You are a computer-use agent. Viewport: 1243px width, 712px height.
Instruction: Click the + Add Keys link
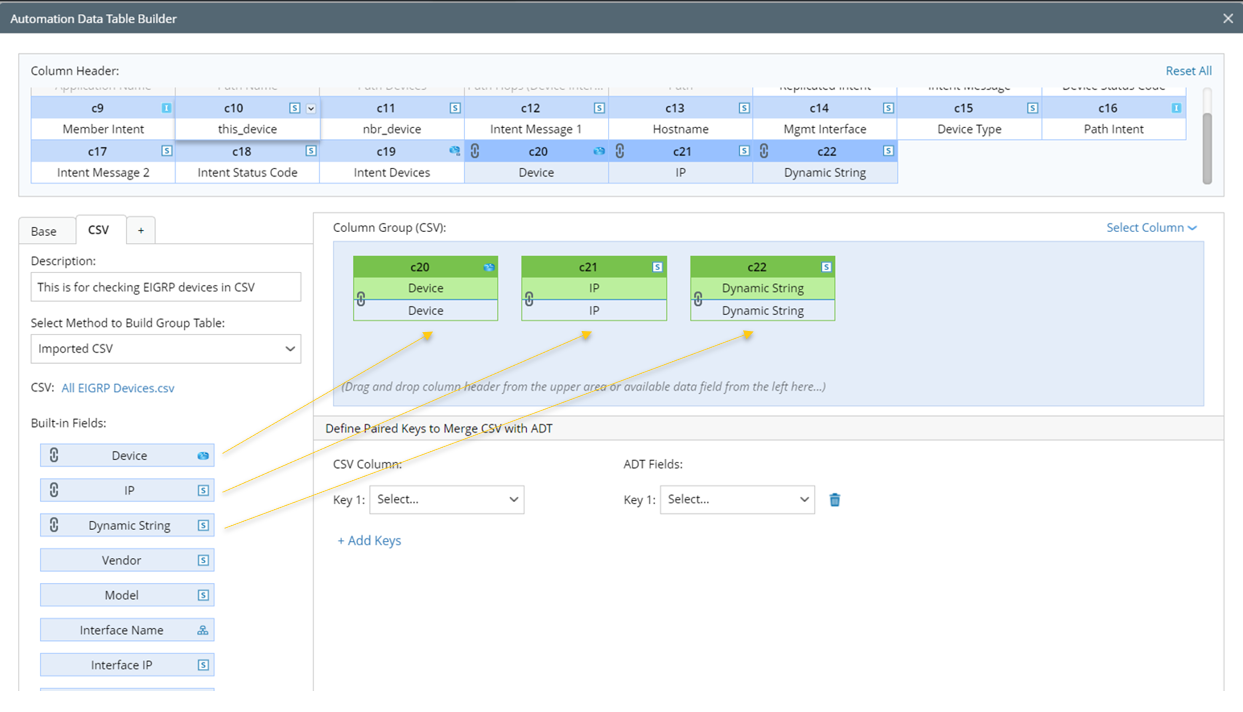point(369,541)
